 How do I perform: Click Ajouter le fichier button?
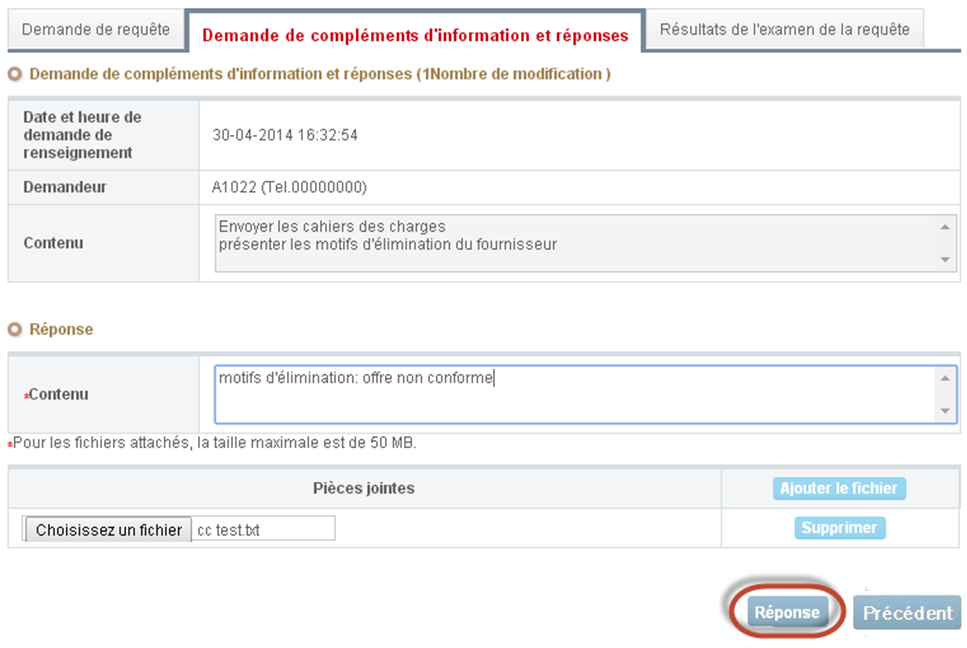tap(839, 489)
